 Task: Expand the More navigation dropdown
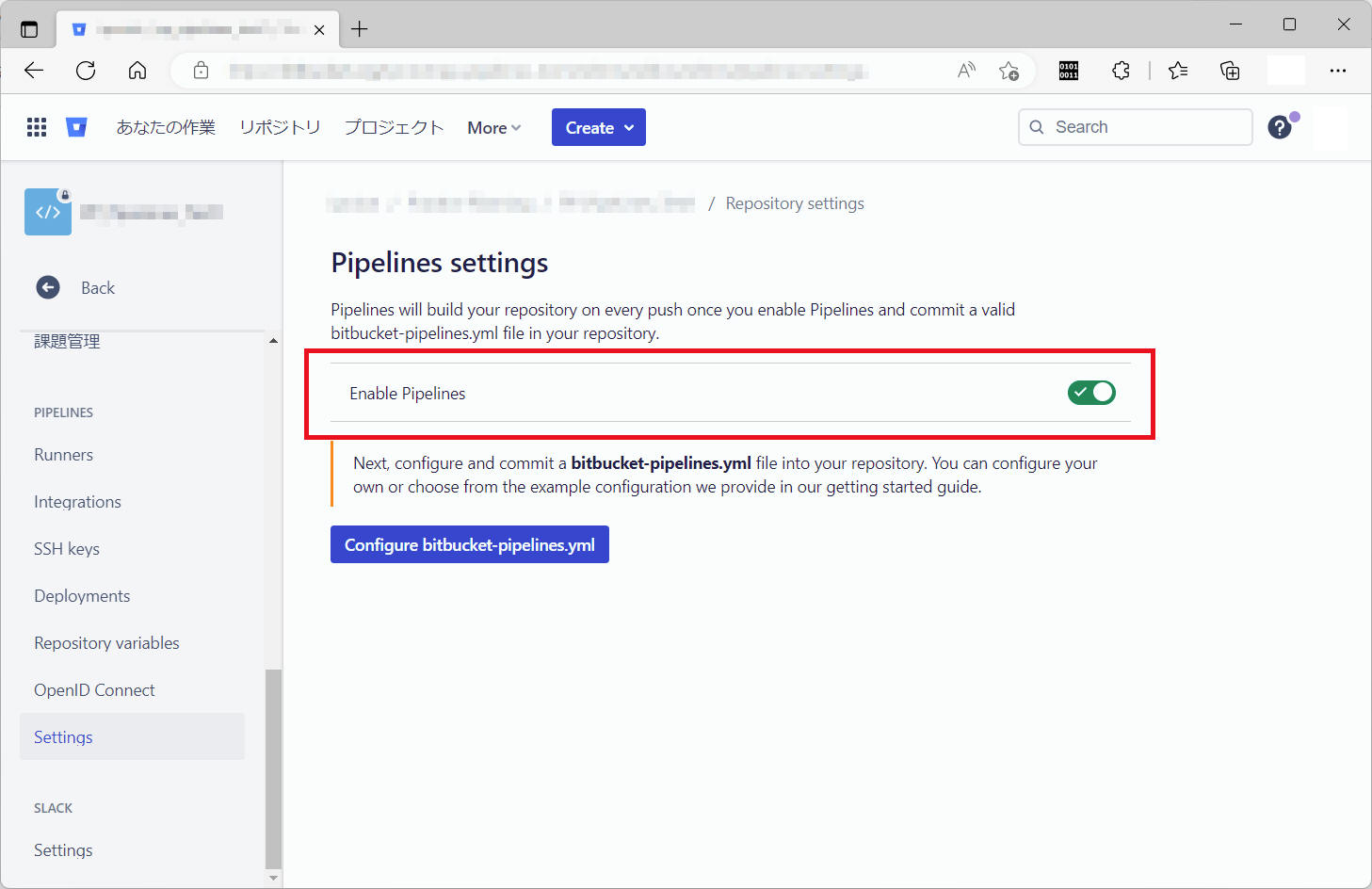coord(492,126)
